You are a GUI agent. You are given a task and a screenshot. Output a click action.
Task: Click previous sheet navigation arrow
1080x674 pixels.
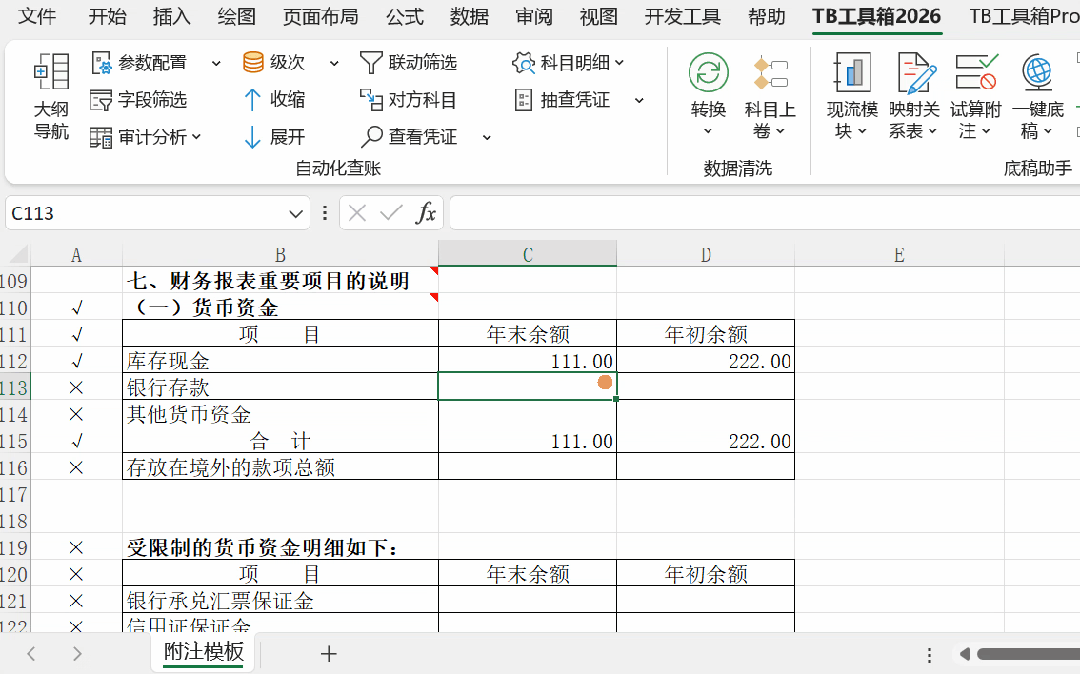(31, 653)
